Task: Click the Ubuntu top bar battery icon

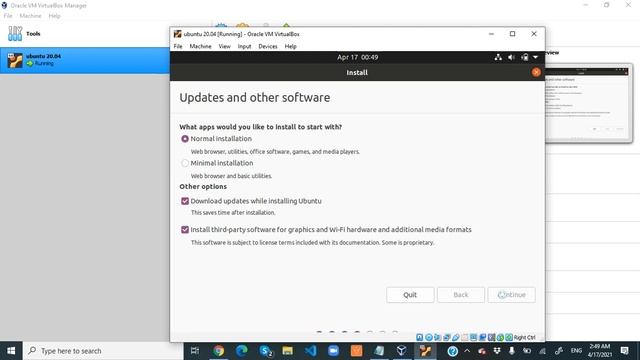Action: [x=525, y=57]
